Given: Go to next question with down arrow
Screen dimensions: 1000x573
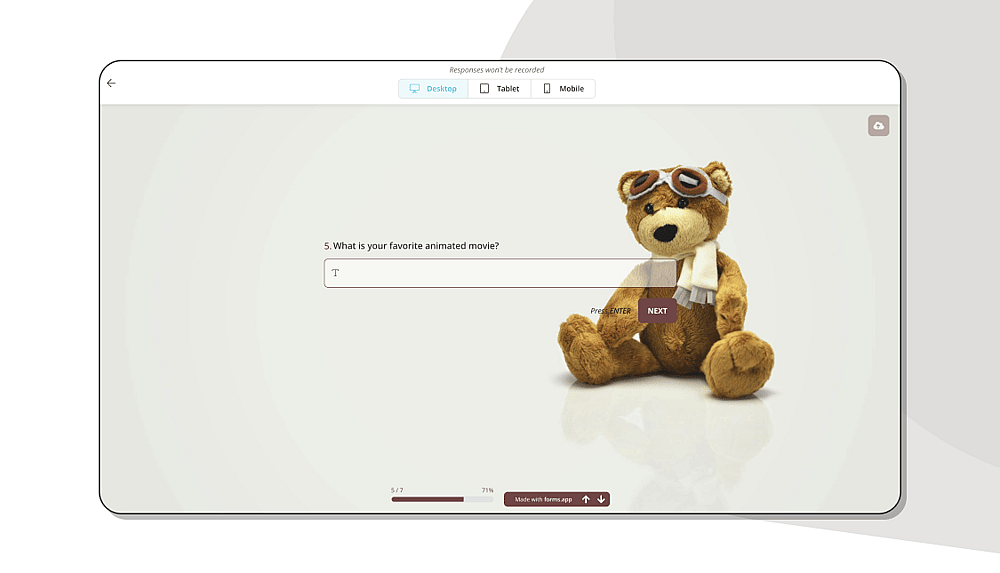Looking at the screenshot, I should (x=601, y=499).
